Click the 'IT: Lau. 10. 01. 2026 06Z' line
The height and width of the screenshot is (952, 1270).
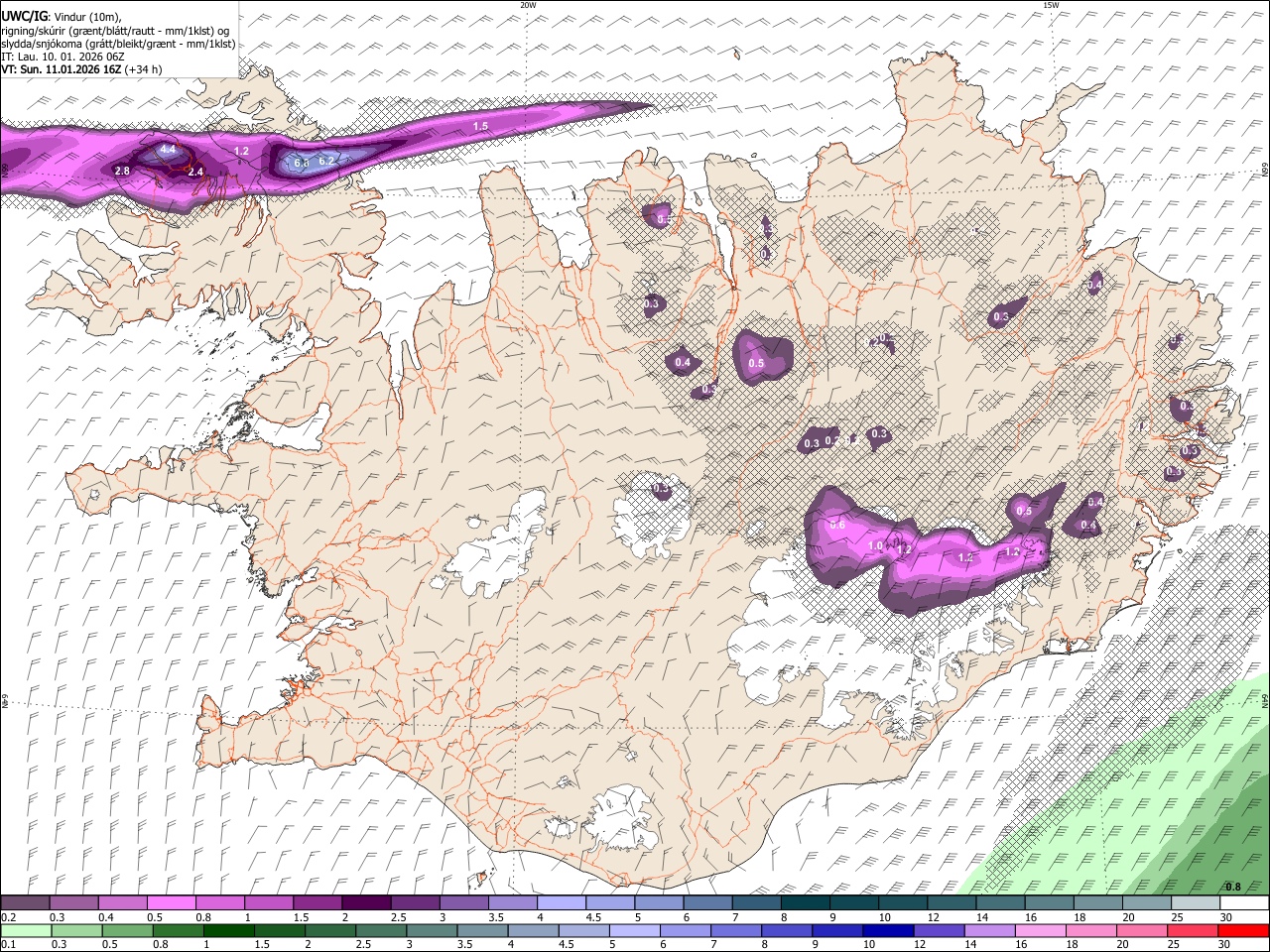point(63,57)
